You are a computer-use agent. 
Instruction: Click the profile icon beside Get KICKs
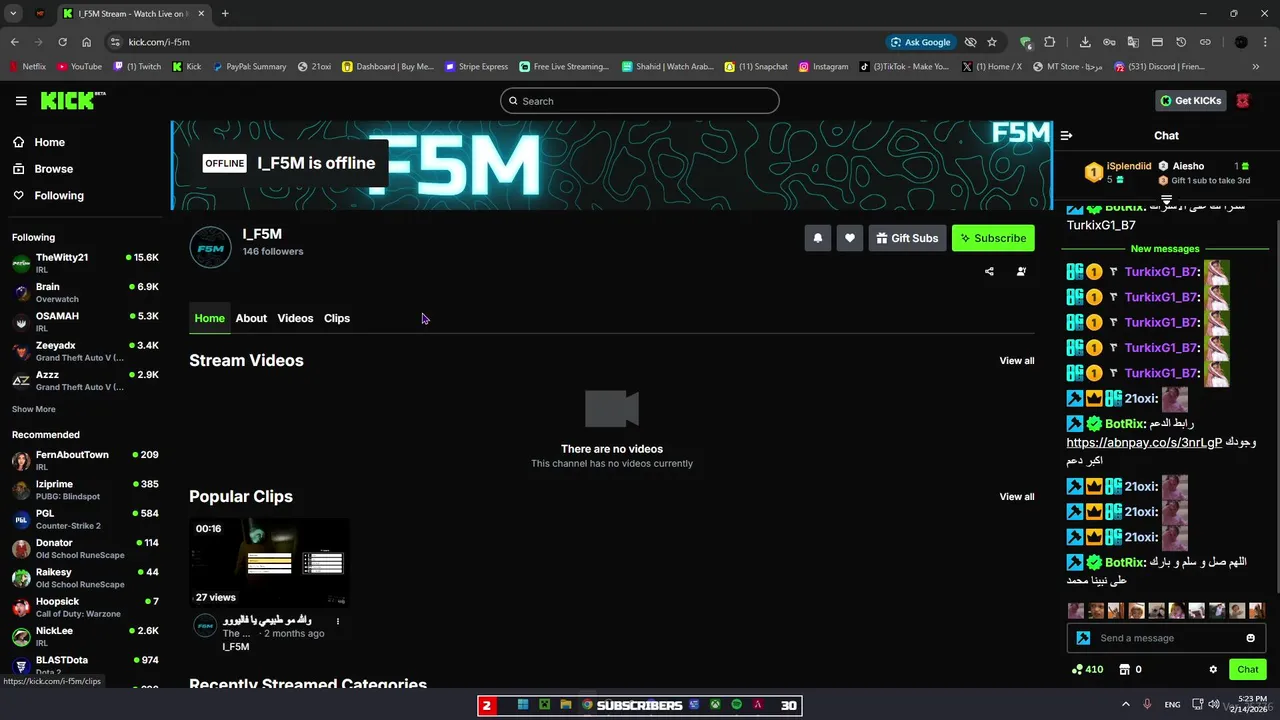coord(1243,100)
